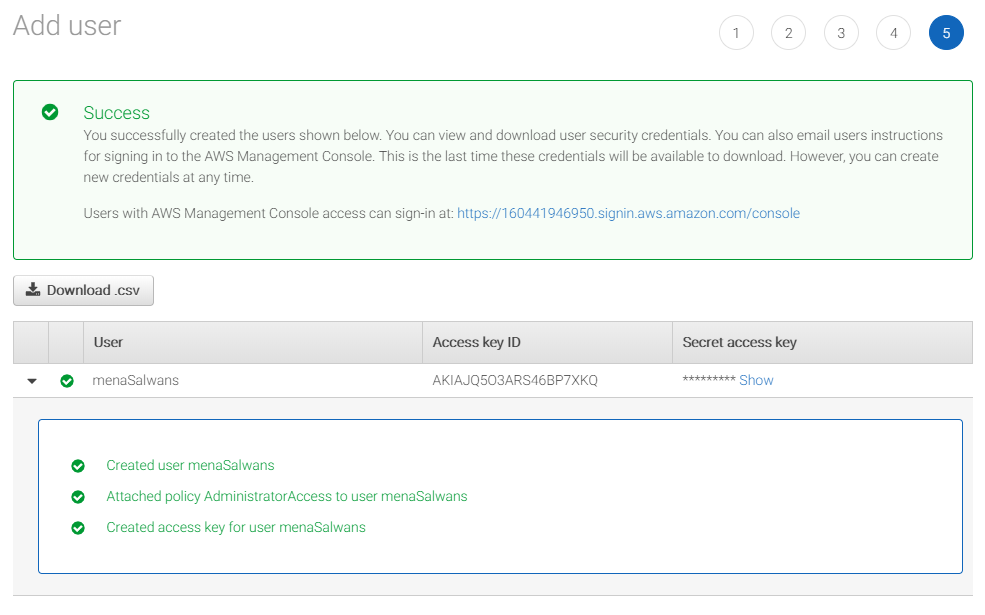Click the download icon on Download .csv
Viewport: 985px width, 615px height.
click(x=33, y=290)
